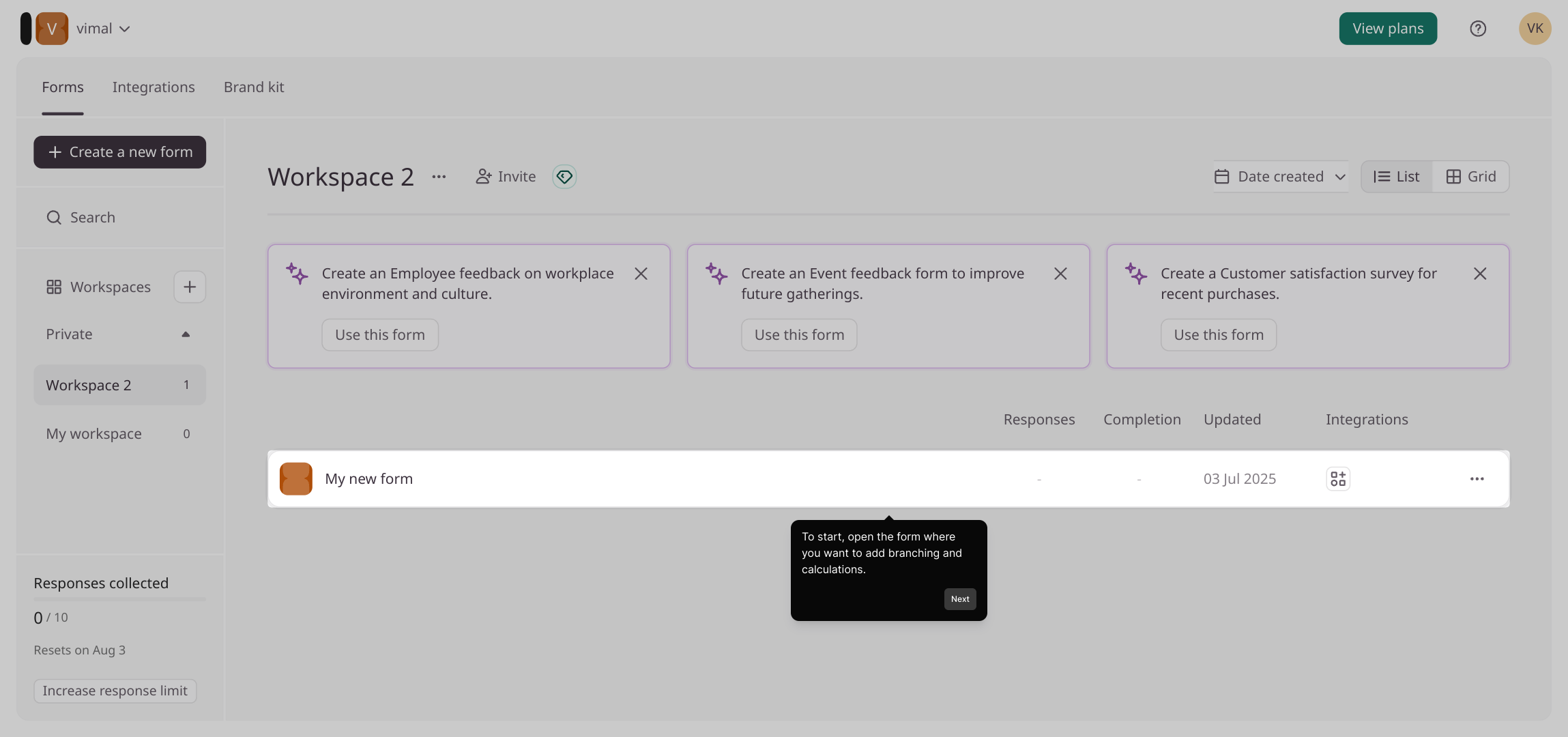Click the Integrations column header
1568x737 pixels.
(x=1367, y=420)
